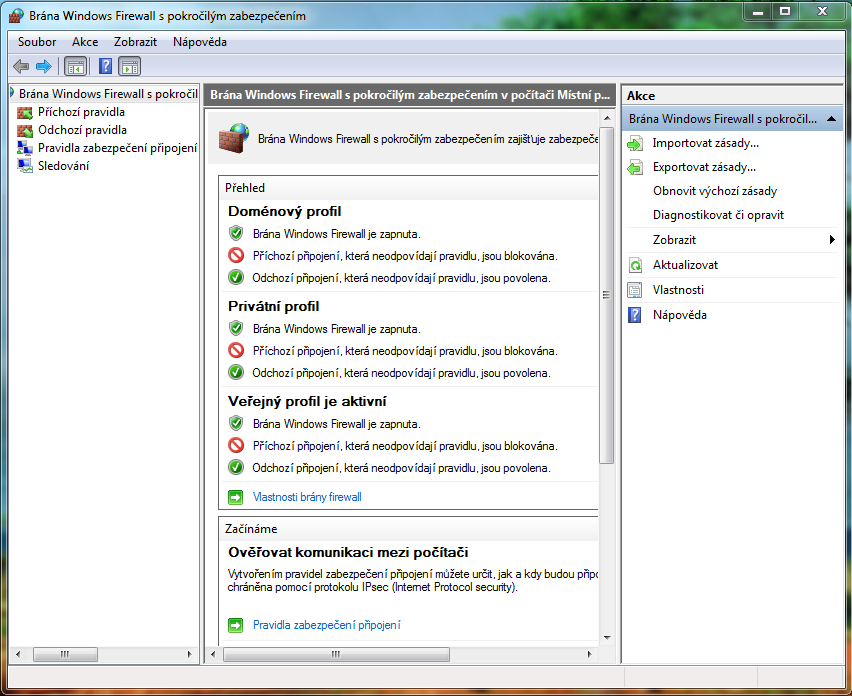This screenshot has width=852, height=696.
Task: Select Příchozí pravidla in the tree
Action: coord(82,112)
